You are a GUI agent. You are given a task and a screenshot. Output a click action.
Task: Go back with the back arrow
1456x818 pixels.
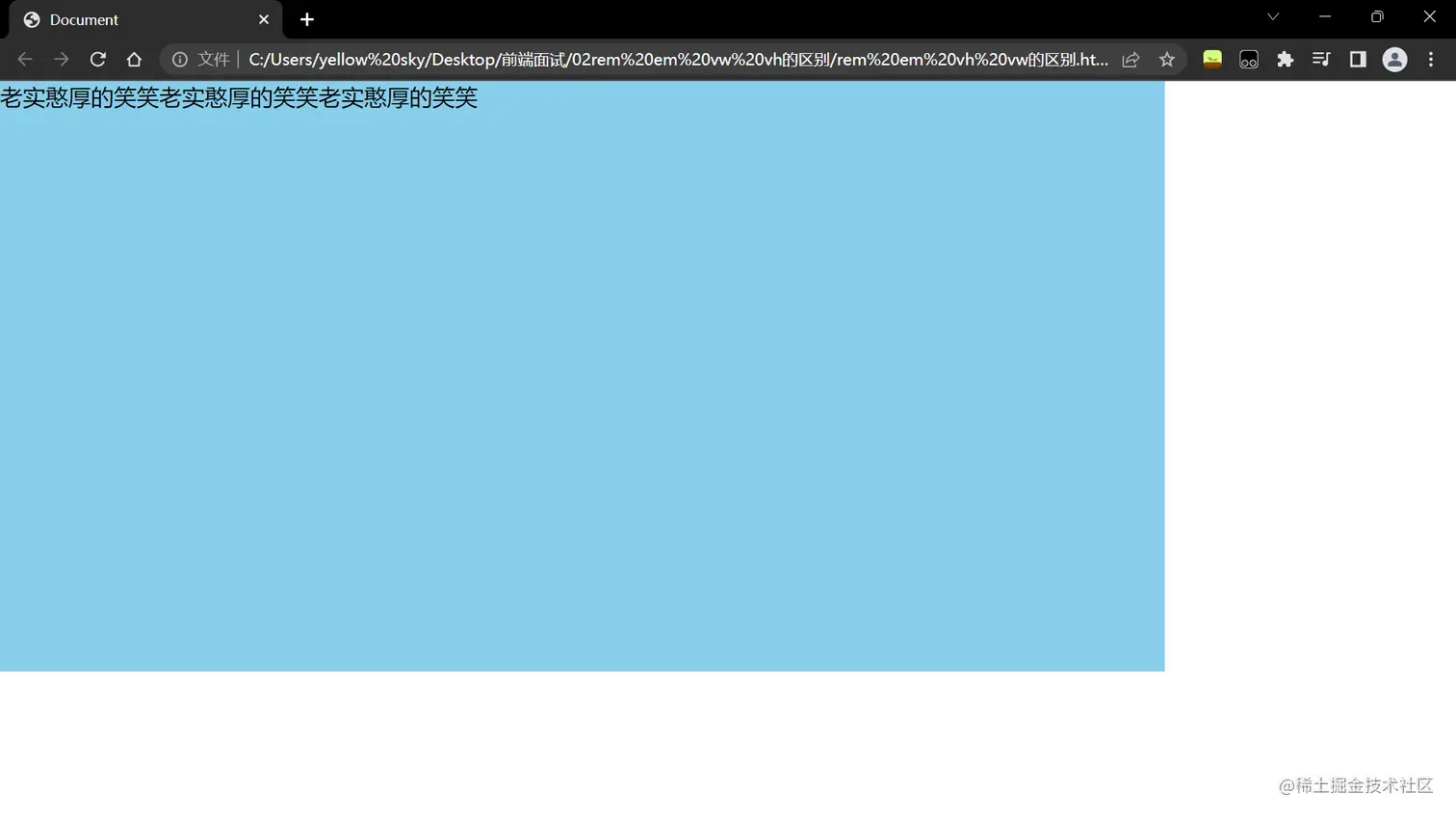click(x=25, y=60)
